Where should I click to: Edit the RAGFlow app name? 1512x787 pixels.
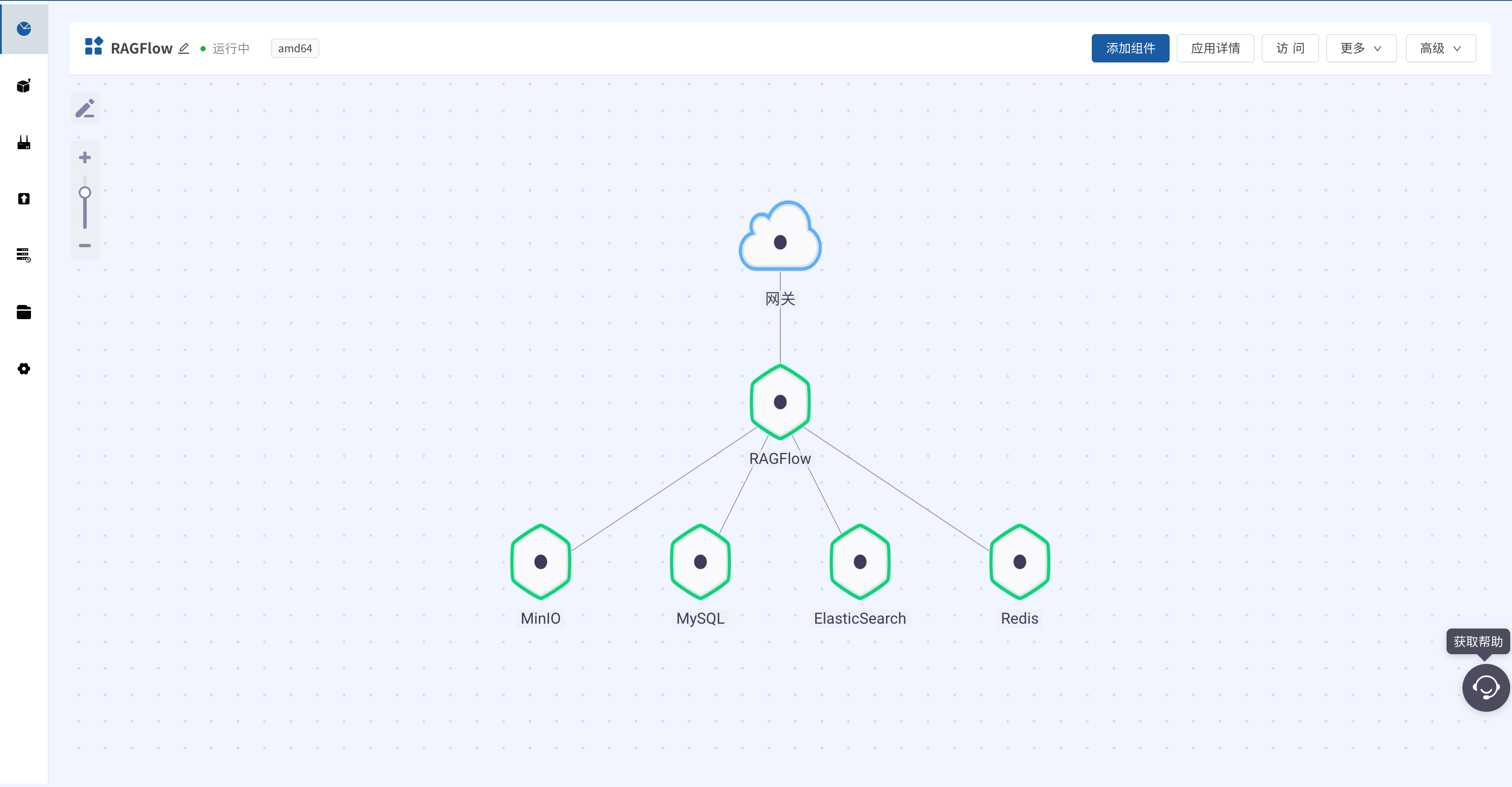pyautogui.click(x=184, y=48)
